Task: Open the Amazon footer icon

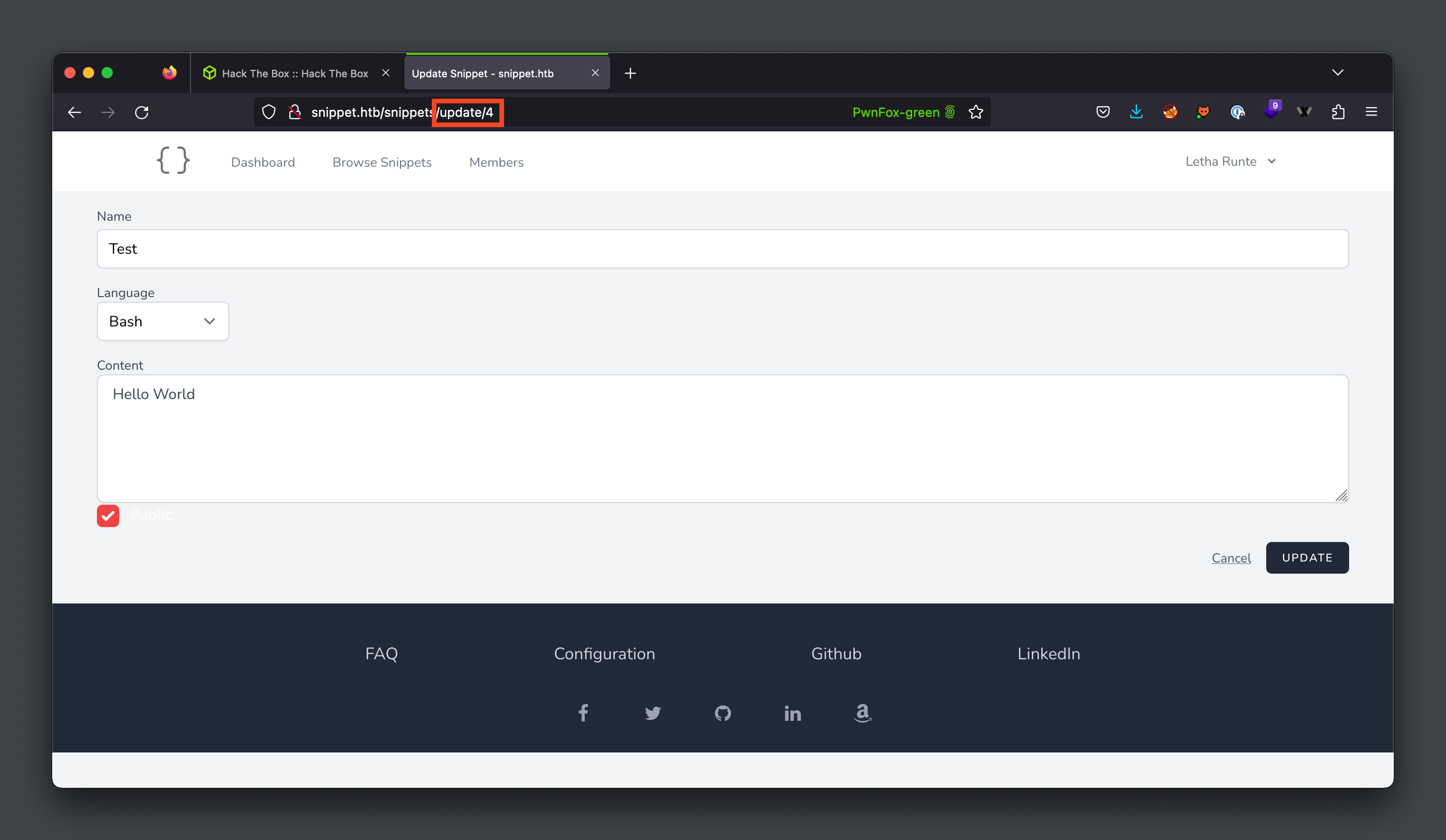Action: coord(862,713)
